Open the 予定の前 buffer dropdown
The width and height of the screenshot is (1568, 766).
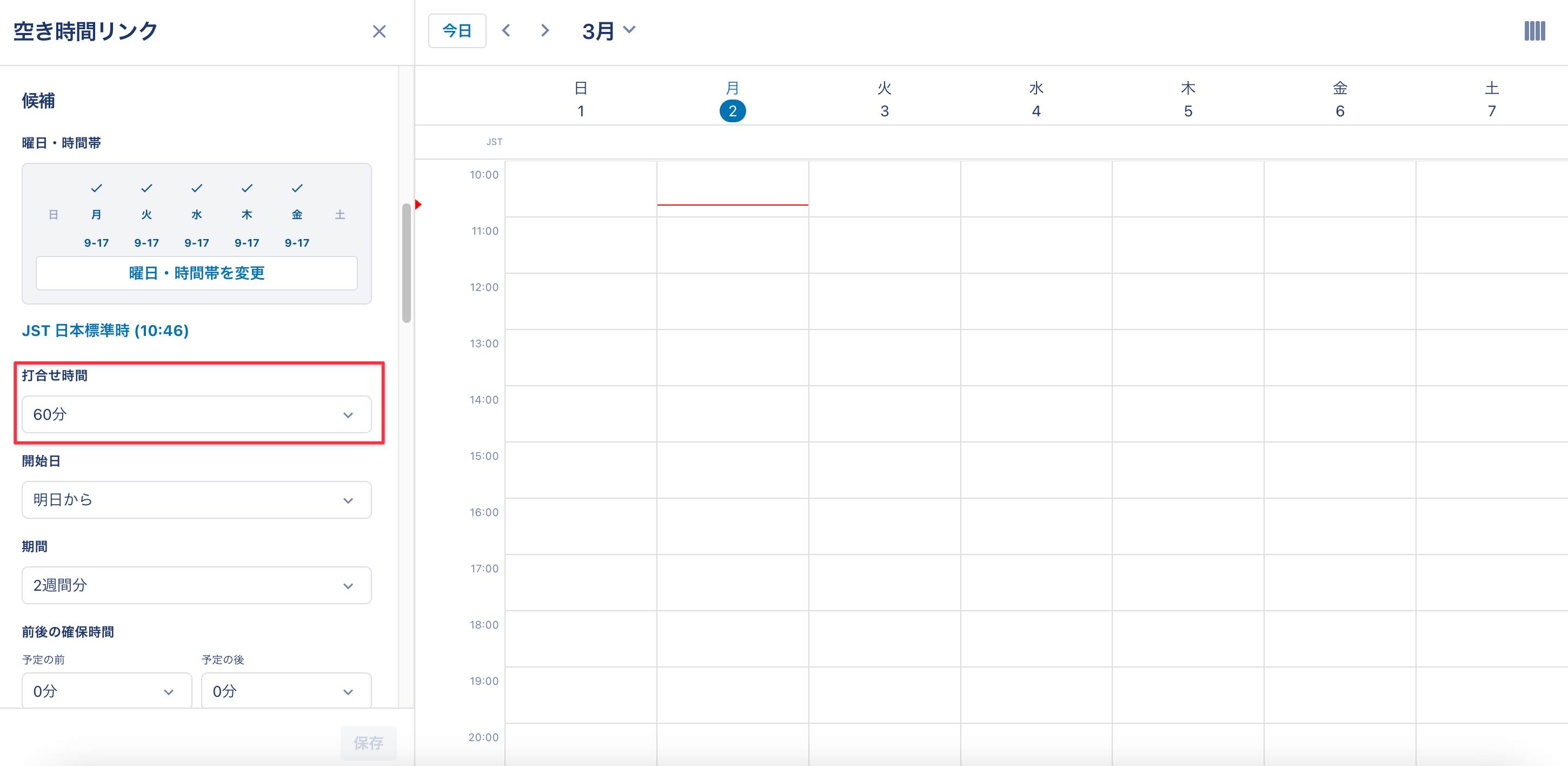coord(107,691)
